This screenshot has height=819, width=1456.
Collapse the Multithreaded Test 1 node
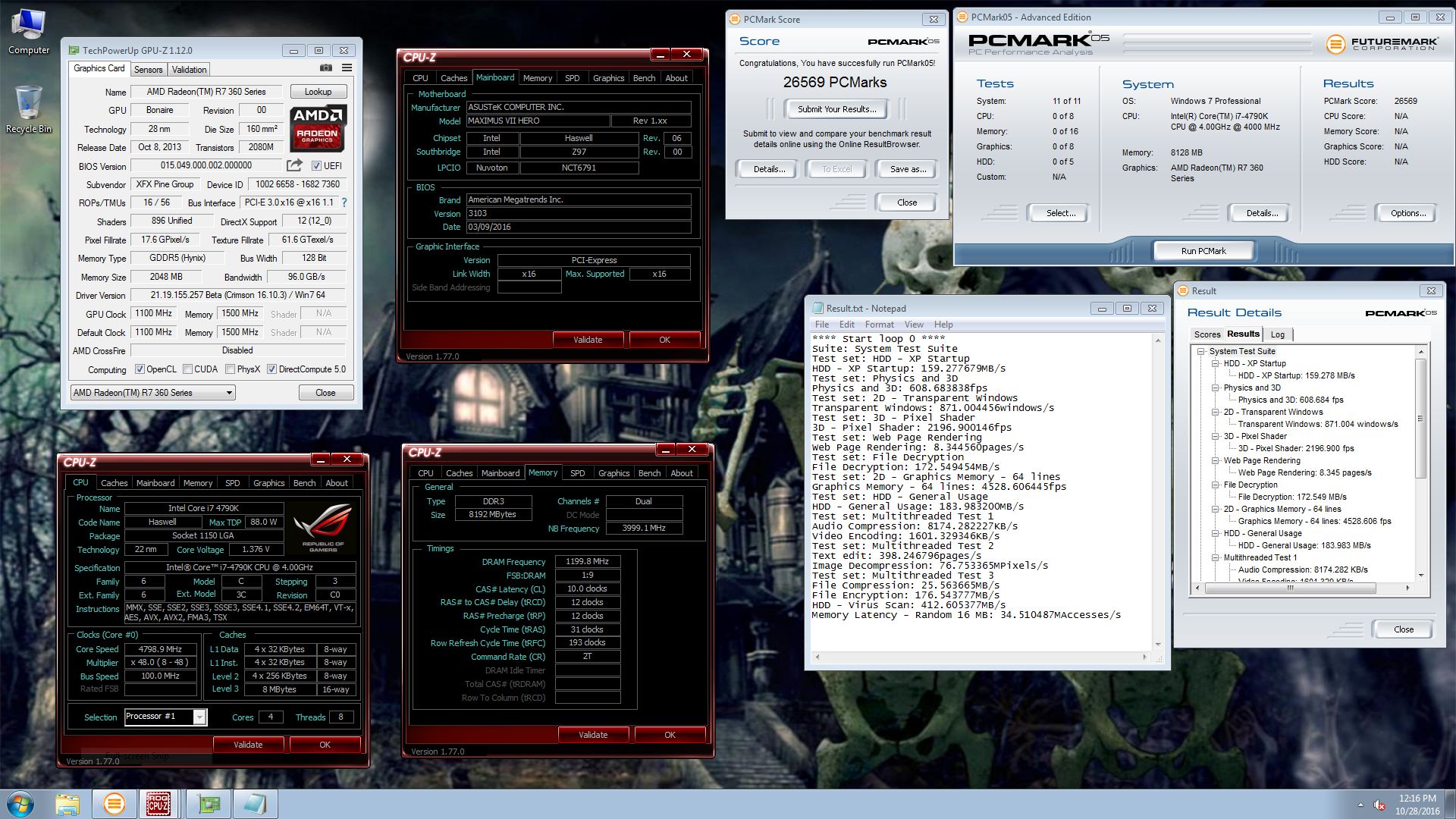tap(1216, 557)
